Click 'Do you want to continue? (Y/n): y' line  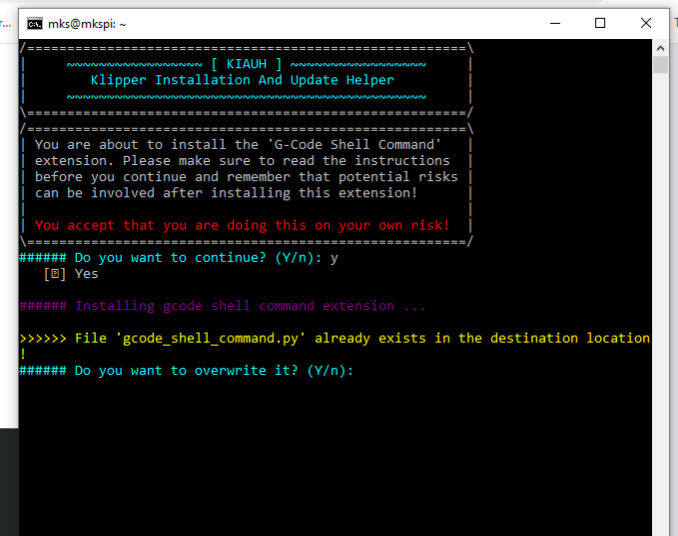coord(179,258)
